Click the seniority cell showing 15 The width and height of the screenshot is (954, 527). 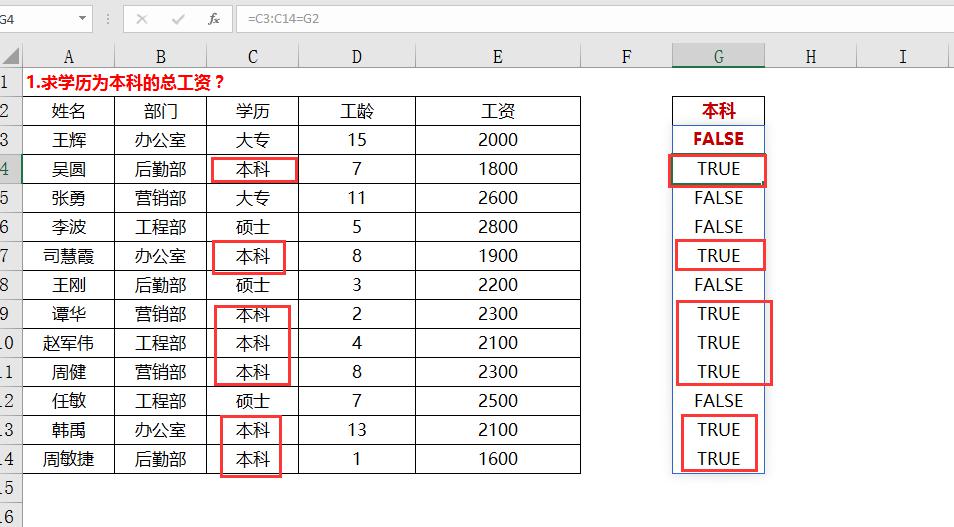coord(357,140)
